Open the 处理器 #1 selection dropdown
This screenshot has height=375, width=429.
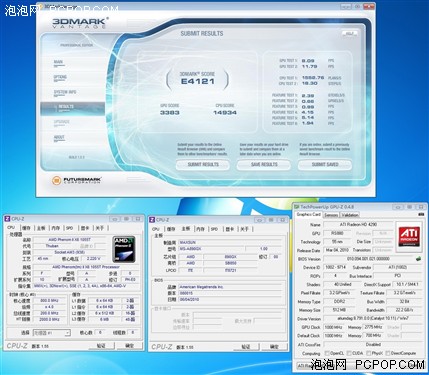click(52, 333)
